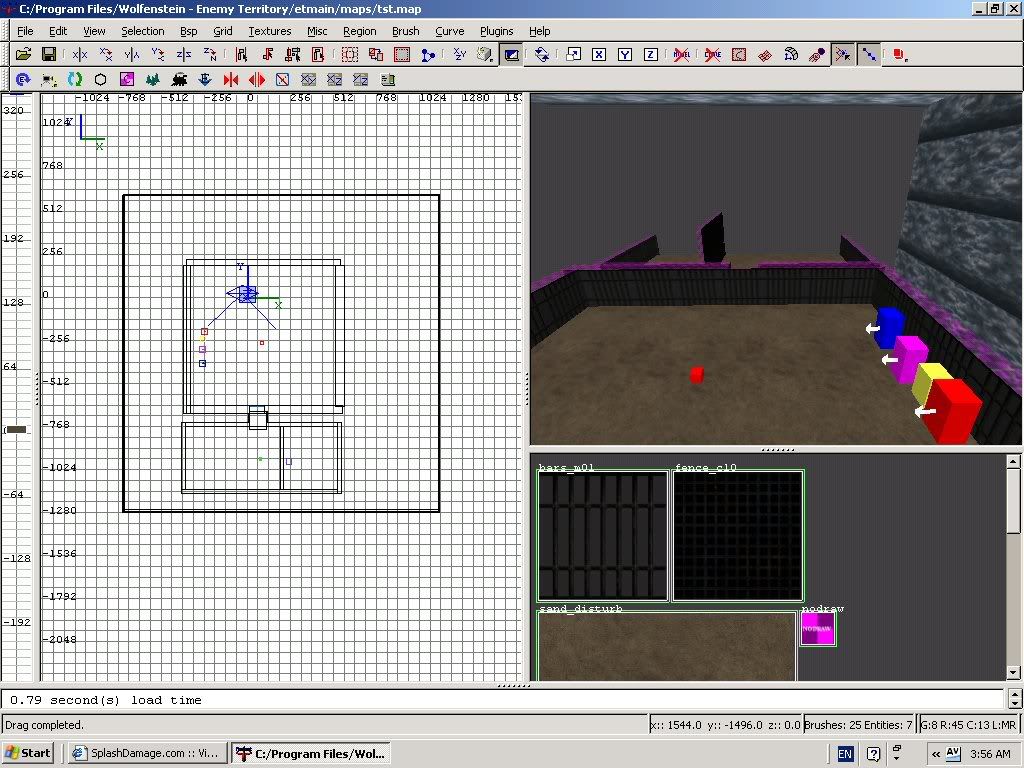The width and height of the screenshot is (1024, 768).
Task: Switch to SplashDamage.com taskbar window
Action: pos(146,753)
